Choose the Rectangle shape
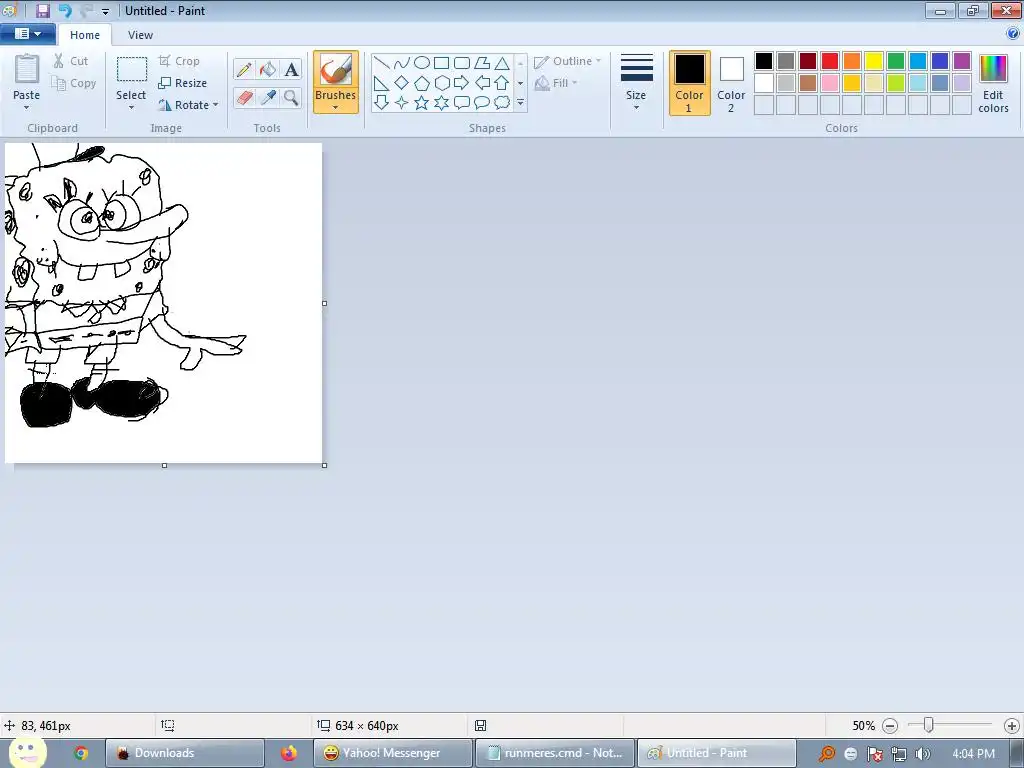This screenshot has width=1024, height=768. coord(441,63)
